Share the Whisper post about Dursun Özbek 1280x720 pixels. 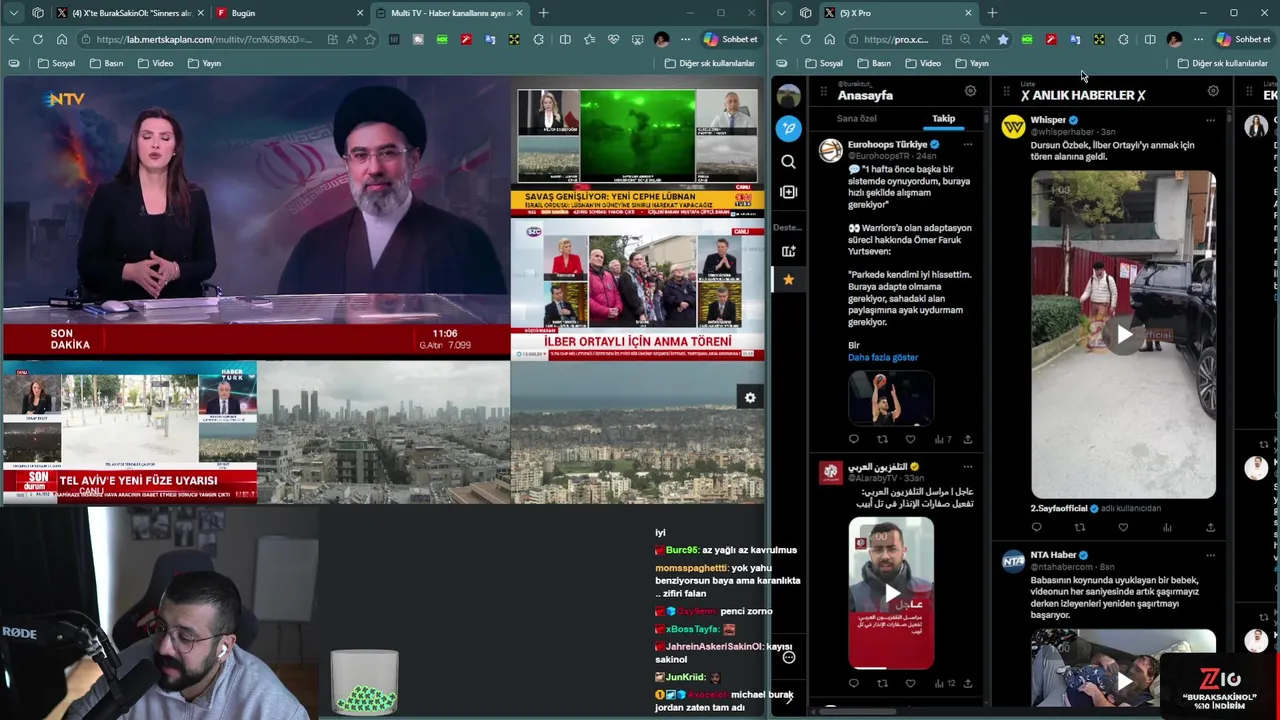tap(1210, 528)
